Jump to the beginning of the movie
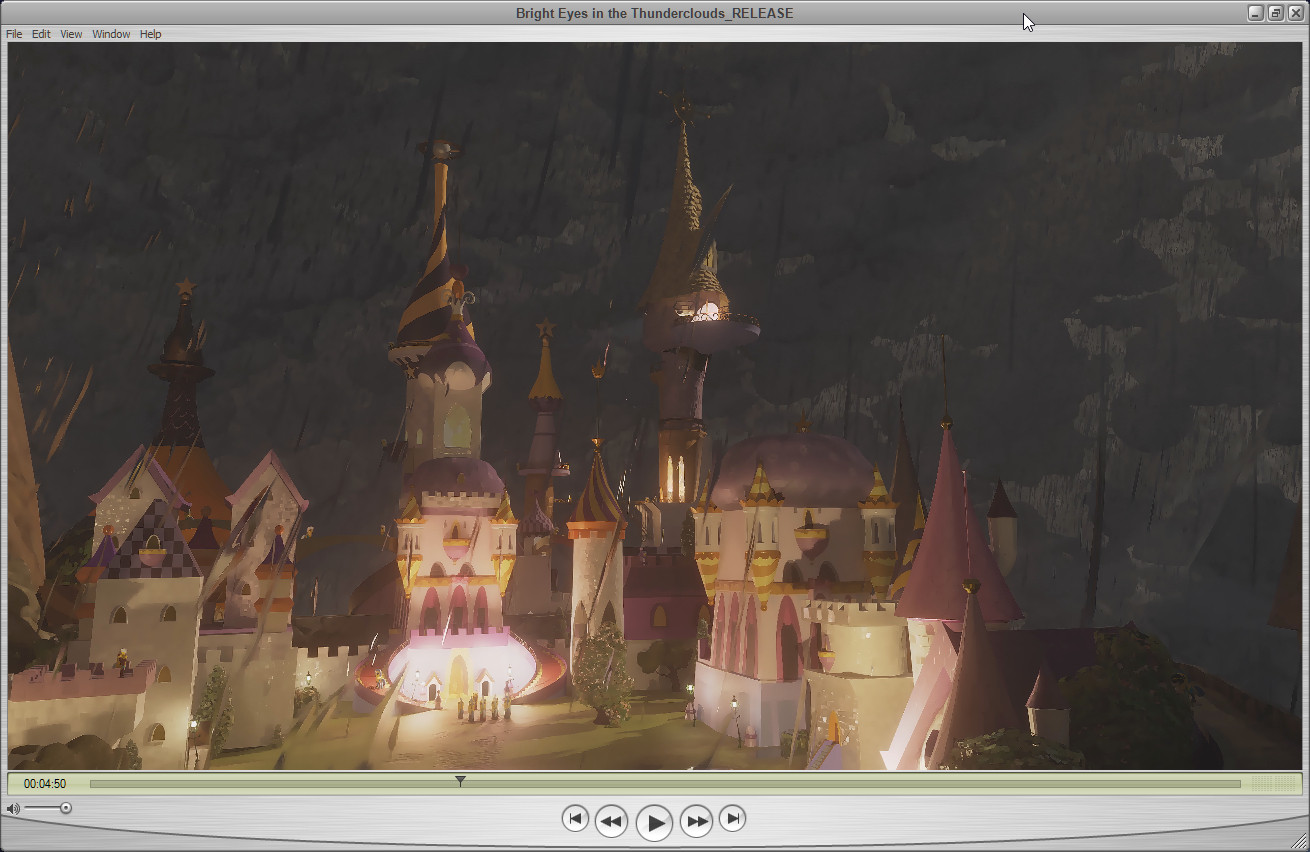 574,819
